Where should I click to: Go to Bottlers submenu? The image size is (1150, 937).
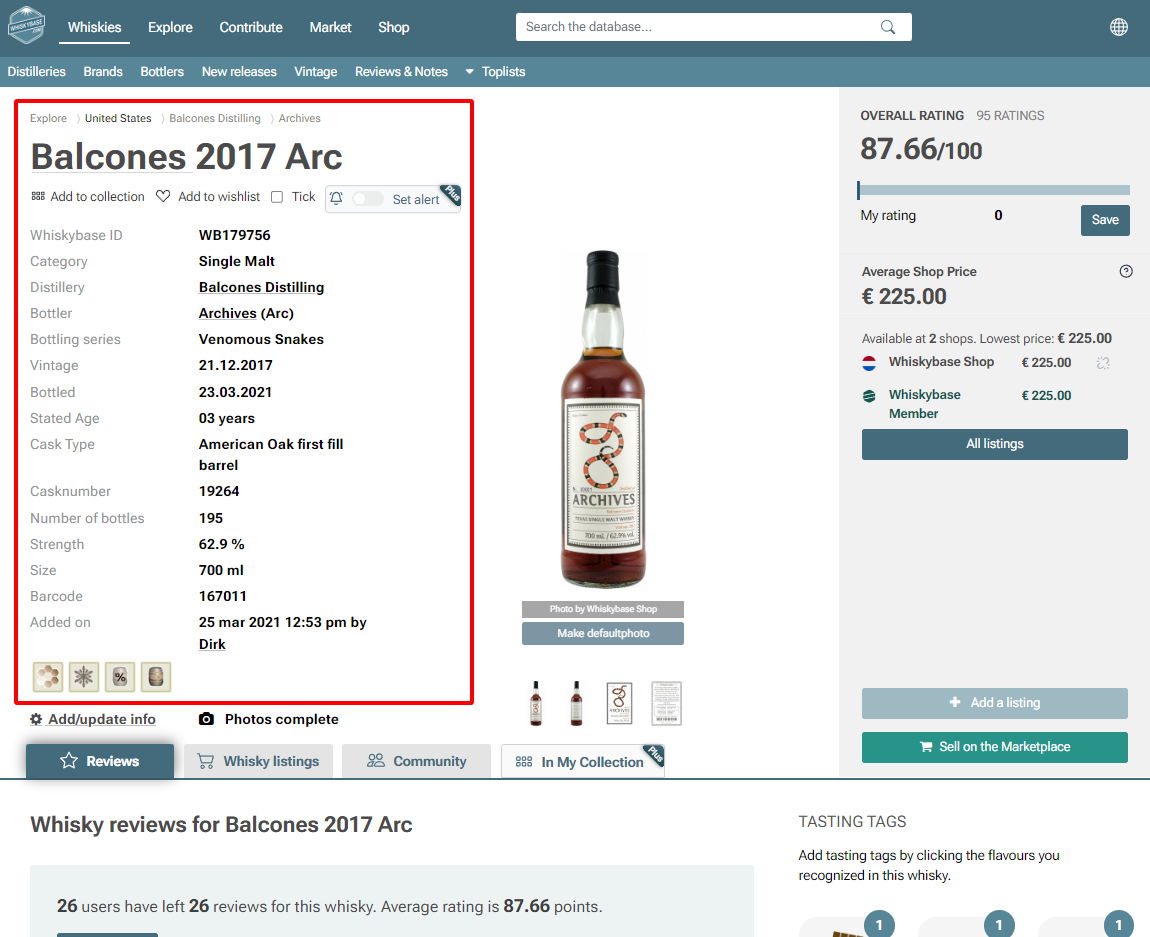162,72
